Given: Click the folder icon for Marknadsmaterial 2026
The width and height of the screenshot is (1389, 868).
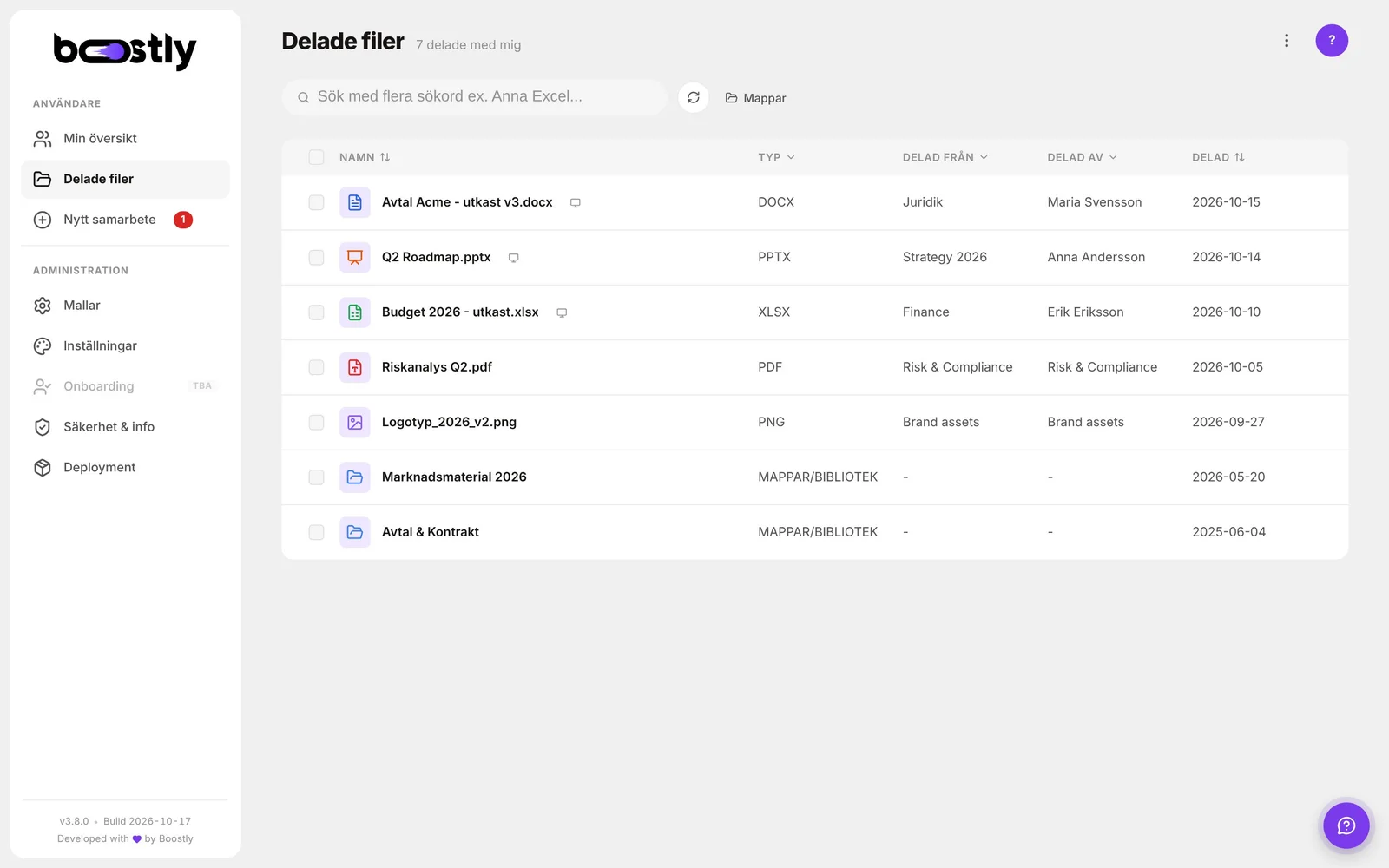Looking at the screenshot, I should (x=355, y=477).
